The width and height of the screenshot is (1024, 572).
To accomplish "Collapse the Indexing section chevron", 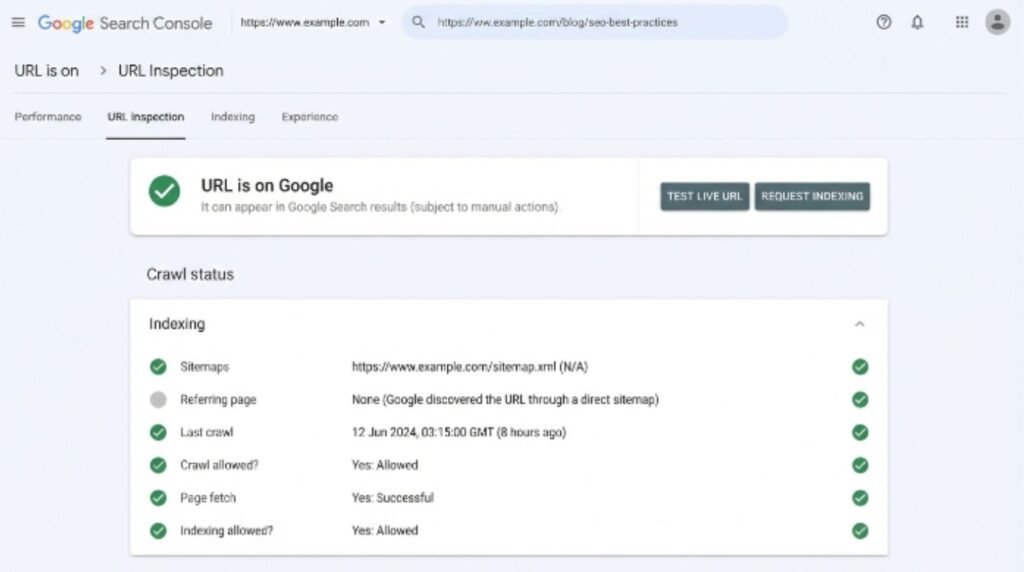I will (x=859, y=324).
